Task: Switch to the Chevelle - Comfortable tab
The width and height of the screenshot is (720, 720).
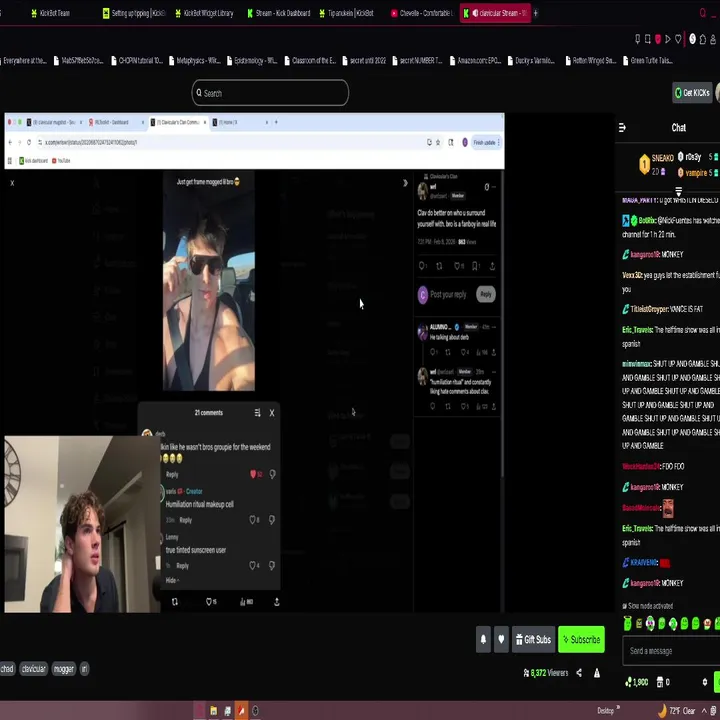Action: pyautogui.click(x=421, y=13)
